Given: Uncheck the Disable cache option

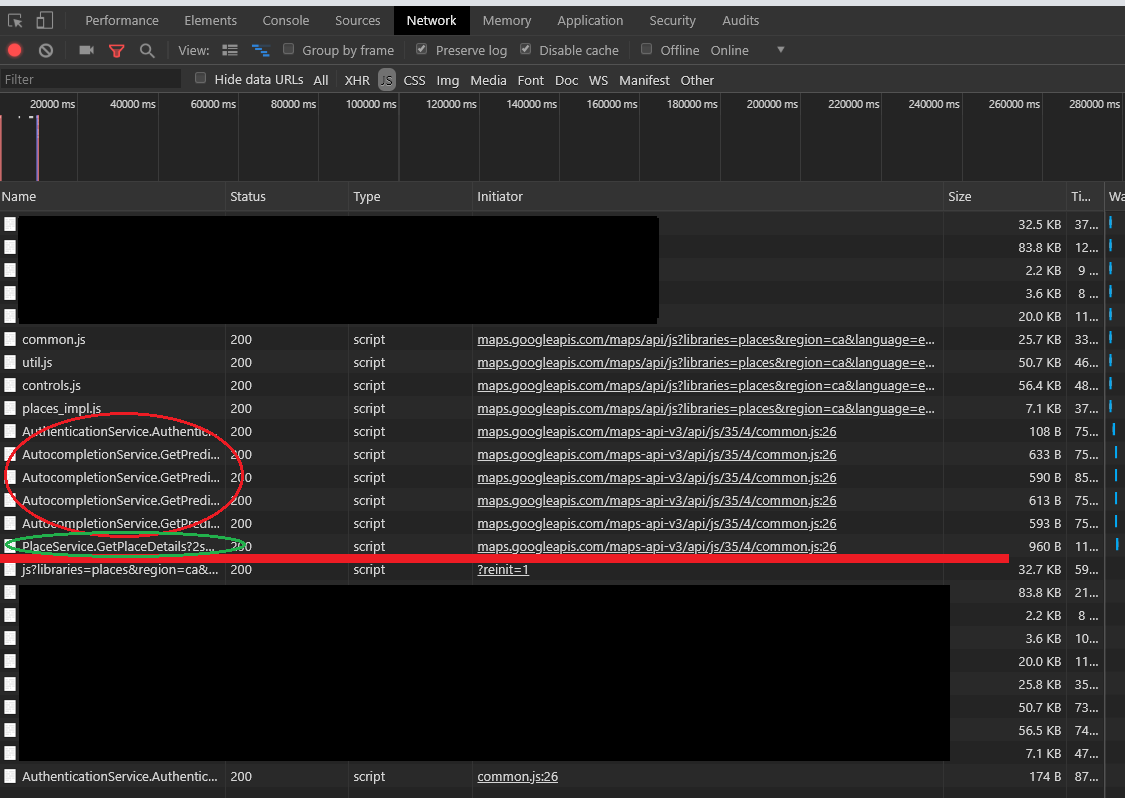Looking at the screenshot, I should click(526, 49).
